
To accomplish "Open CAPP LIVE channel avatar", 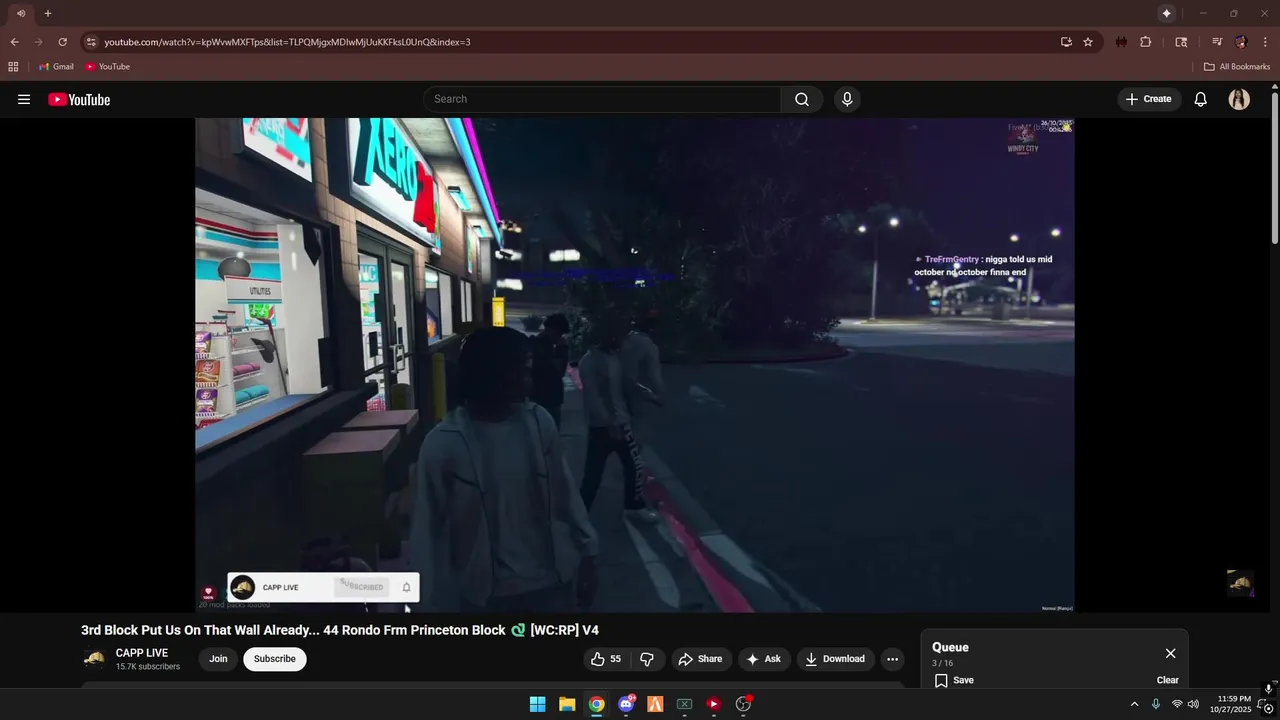I will click(94, 659).
